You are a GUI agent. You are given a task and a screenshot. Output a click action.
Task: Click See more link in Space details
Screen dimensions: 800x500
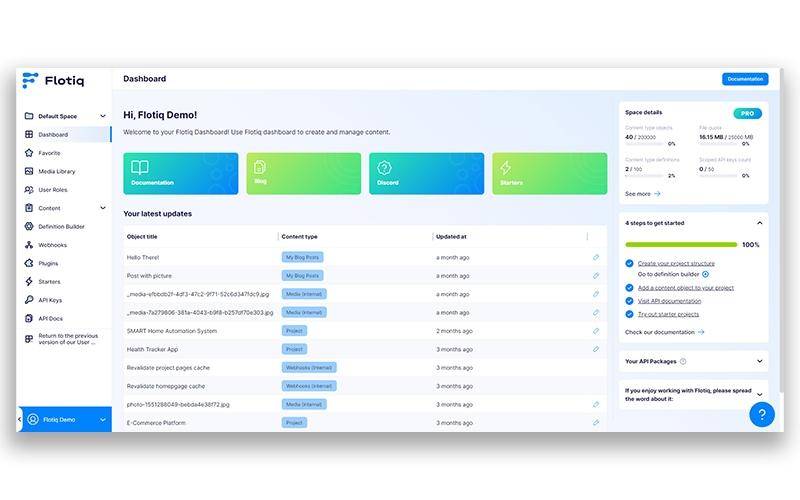coord(642,194)
